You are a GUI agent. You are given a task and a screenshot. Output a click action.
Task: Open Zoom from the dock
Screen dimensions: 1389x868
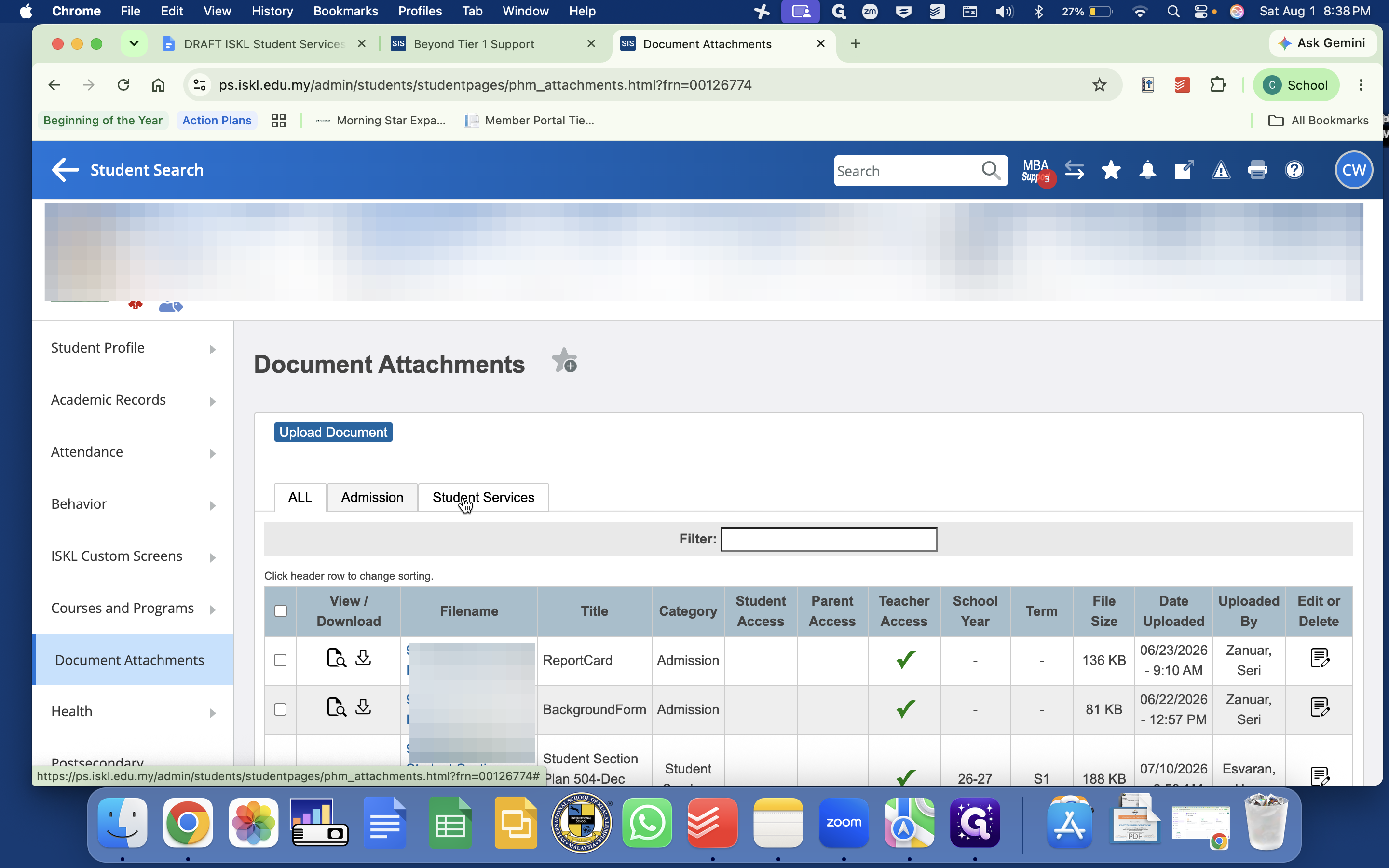point(843,822)
